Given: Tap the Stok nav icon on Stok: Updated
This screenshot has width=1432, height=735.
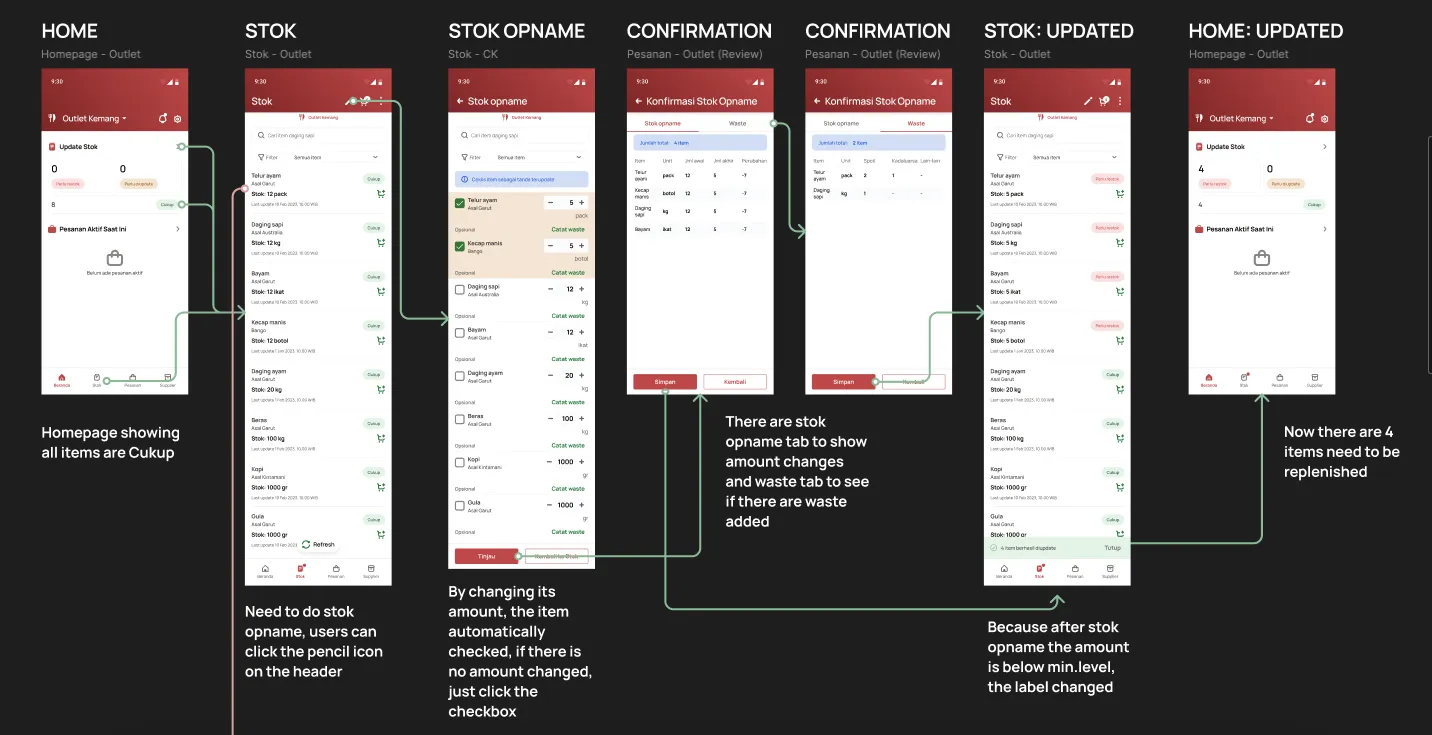Looking at the screenshot, I should tap(1040, 571).
